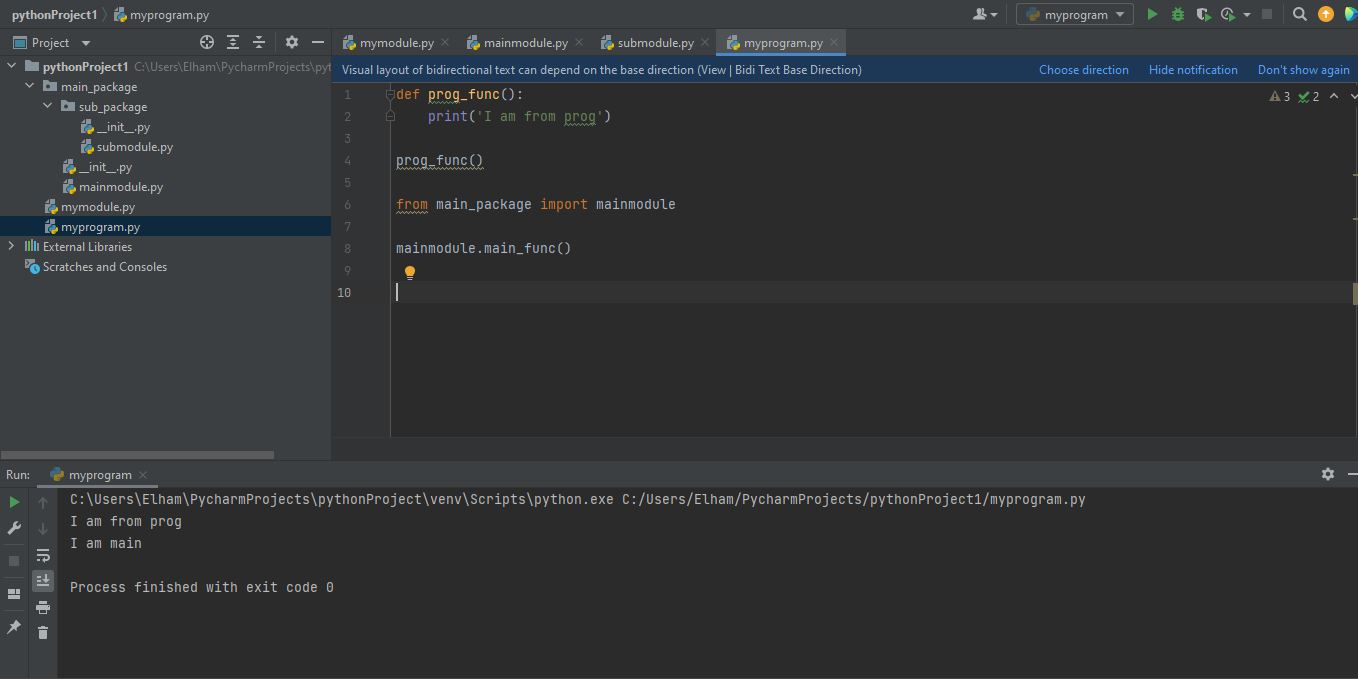Click the print icon in Run panel
The image size is (1358, 679).
click(x=43, y=607)
